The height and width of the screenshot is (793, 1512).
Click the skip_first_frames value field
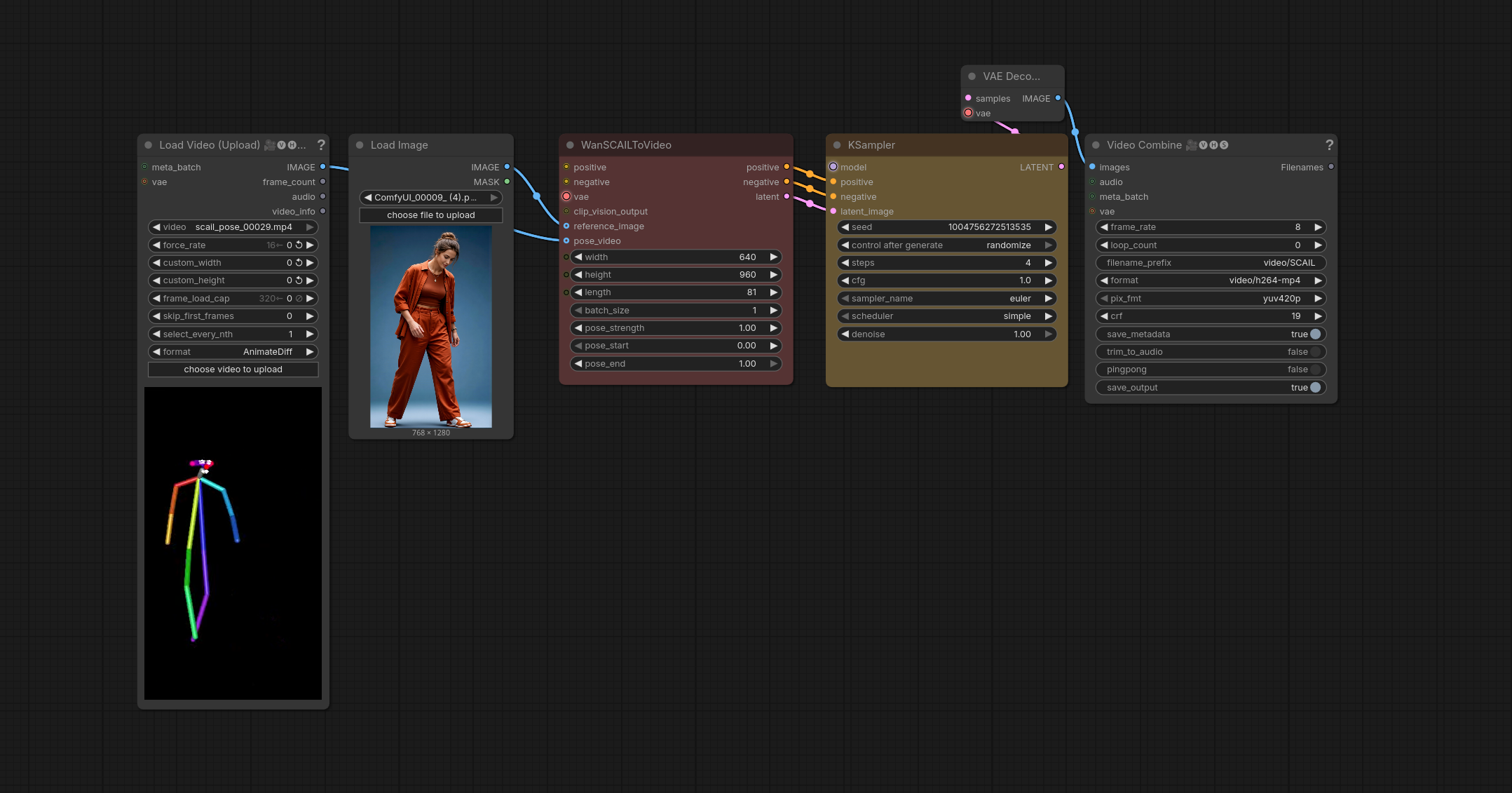coord(233,316)
